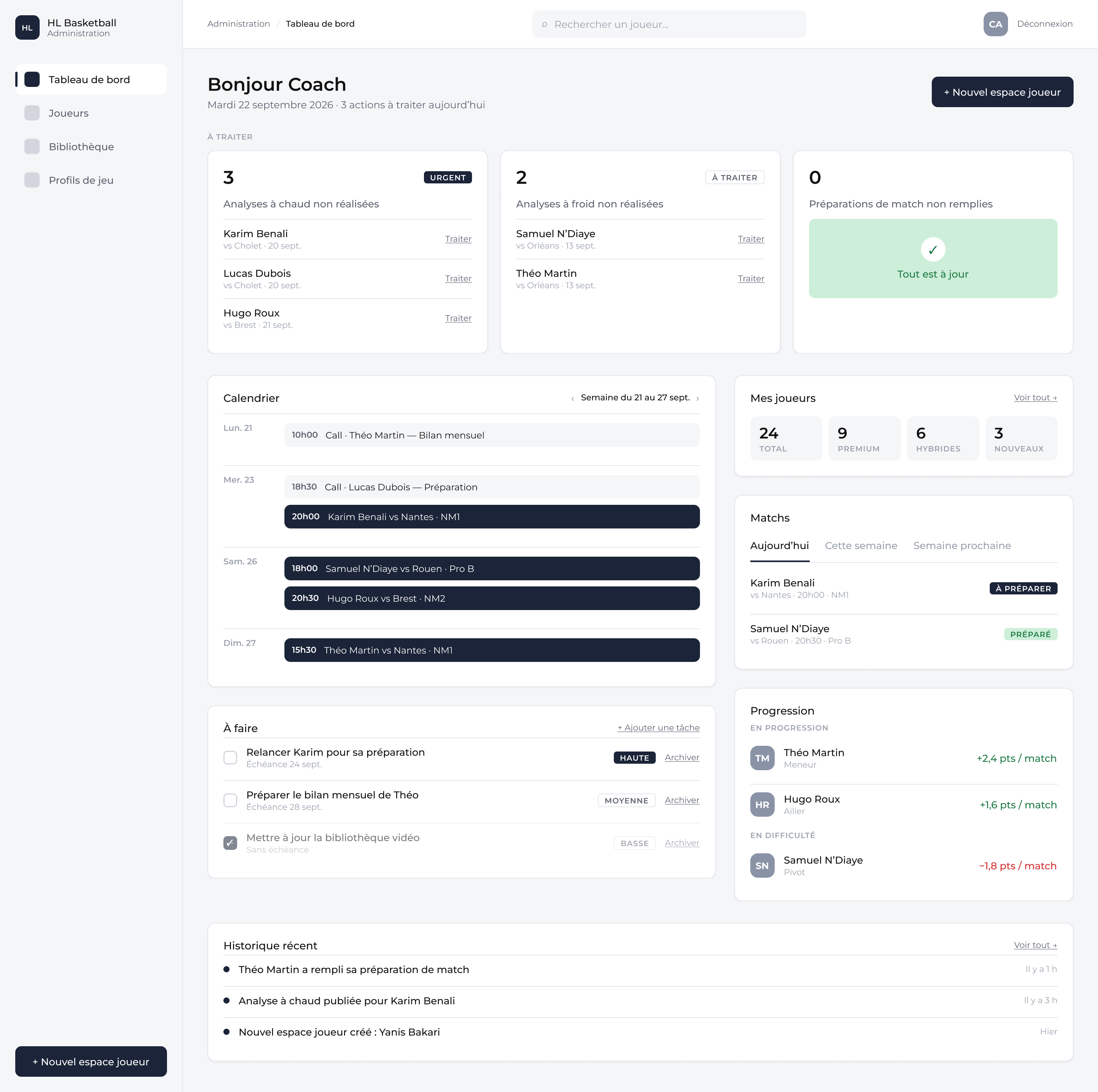
Task: Click "Nouvel espace joueur créé : Yanis Bakari"
Action: [339, 1032]
